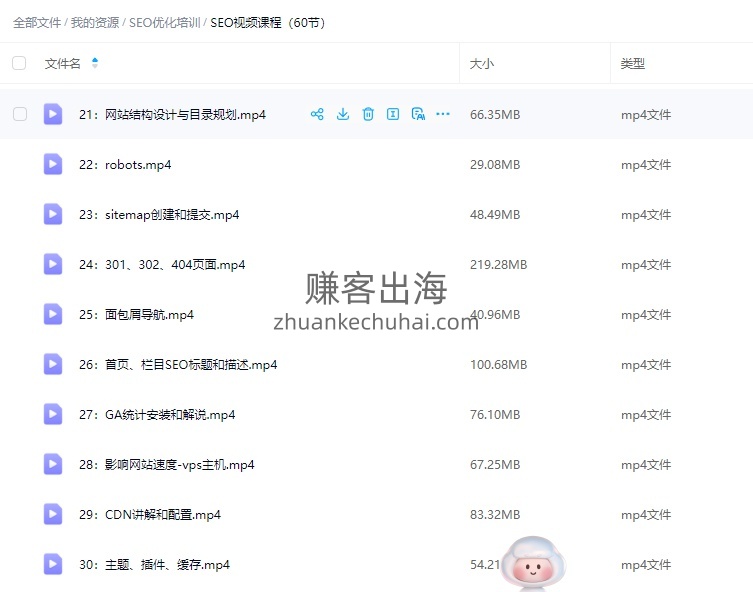Click the share icon for file 21
This screenshot has width=753, height=592.
317,114
